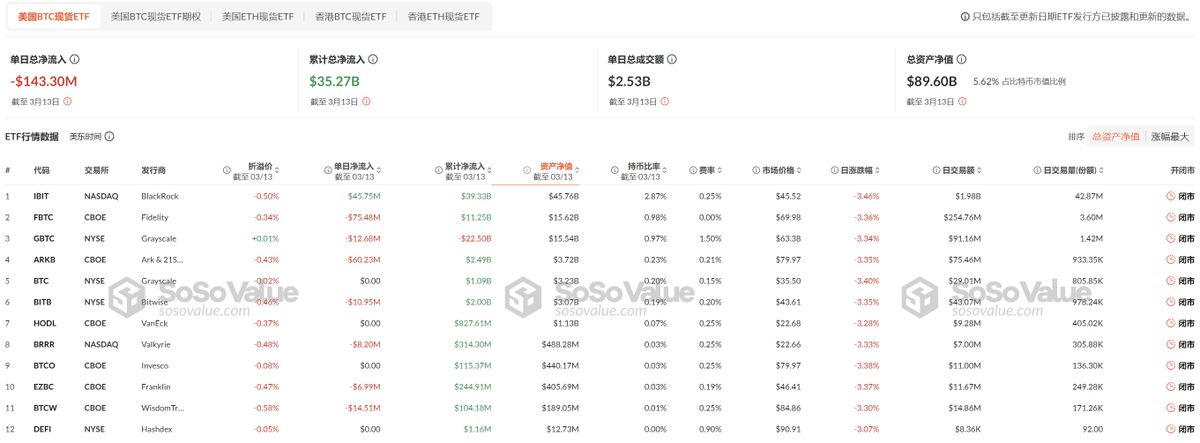Click the -$143.30M daily net inflow figure
Viewport: 1200px width, 443px height.
tap(44, 81)
